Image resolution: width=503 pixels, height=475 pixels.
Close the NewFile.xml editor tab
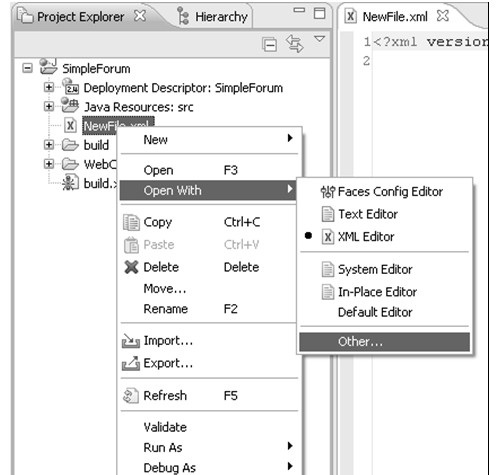(x=443, y=16)
